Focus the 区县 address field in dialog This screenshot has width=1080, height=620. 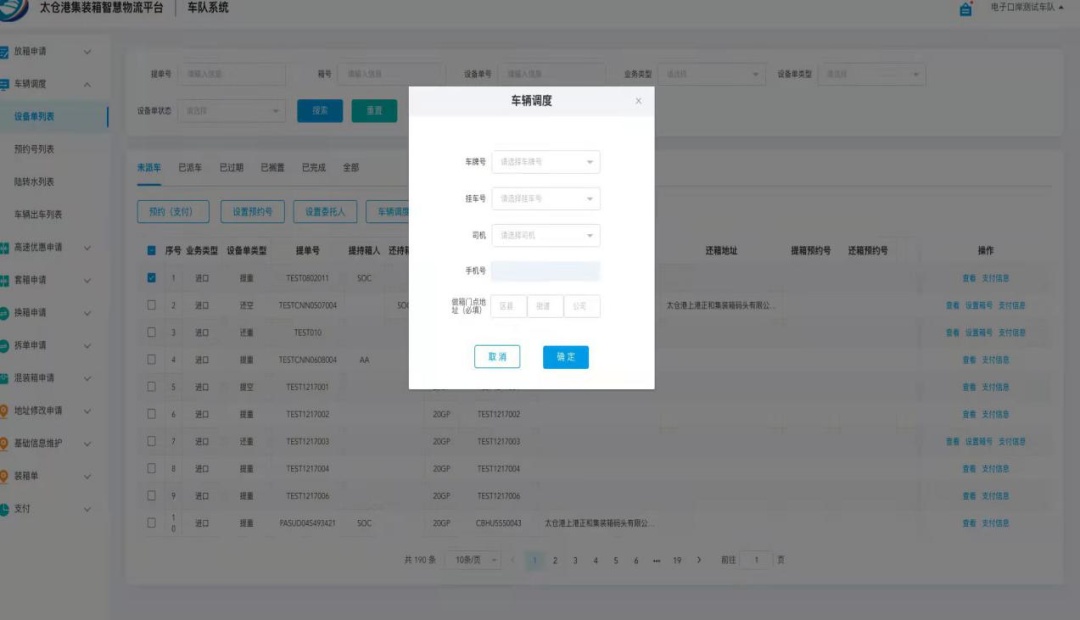click(508, 307)
